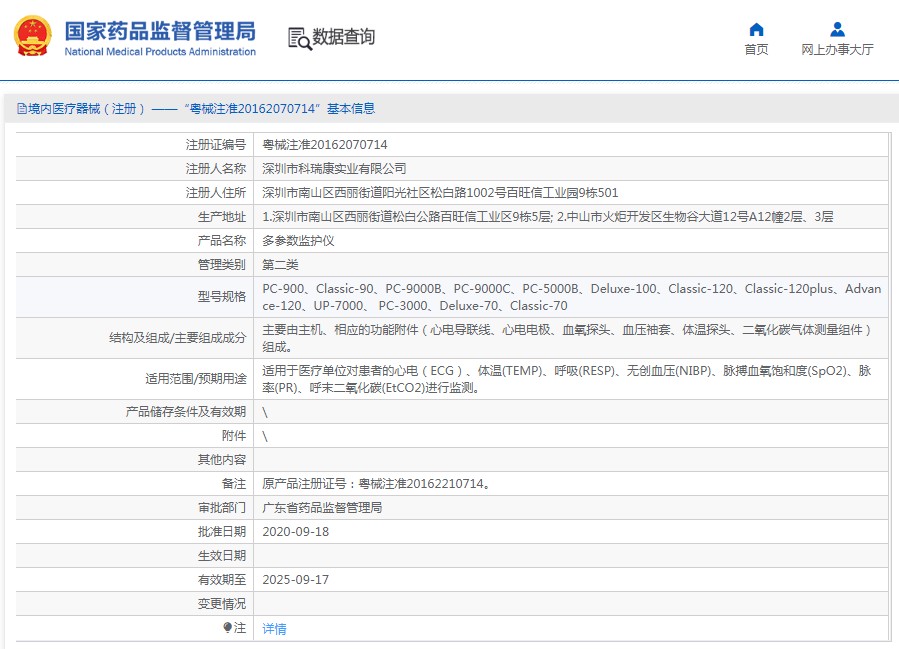Image resolution: width=899 pixels, height=649 pixels.
Task: Select 第二类 management category value
Action: pyautogui.click(x=280, y=265)
